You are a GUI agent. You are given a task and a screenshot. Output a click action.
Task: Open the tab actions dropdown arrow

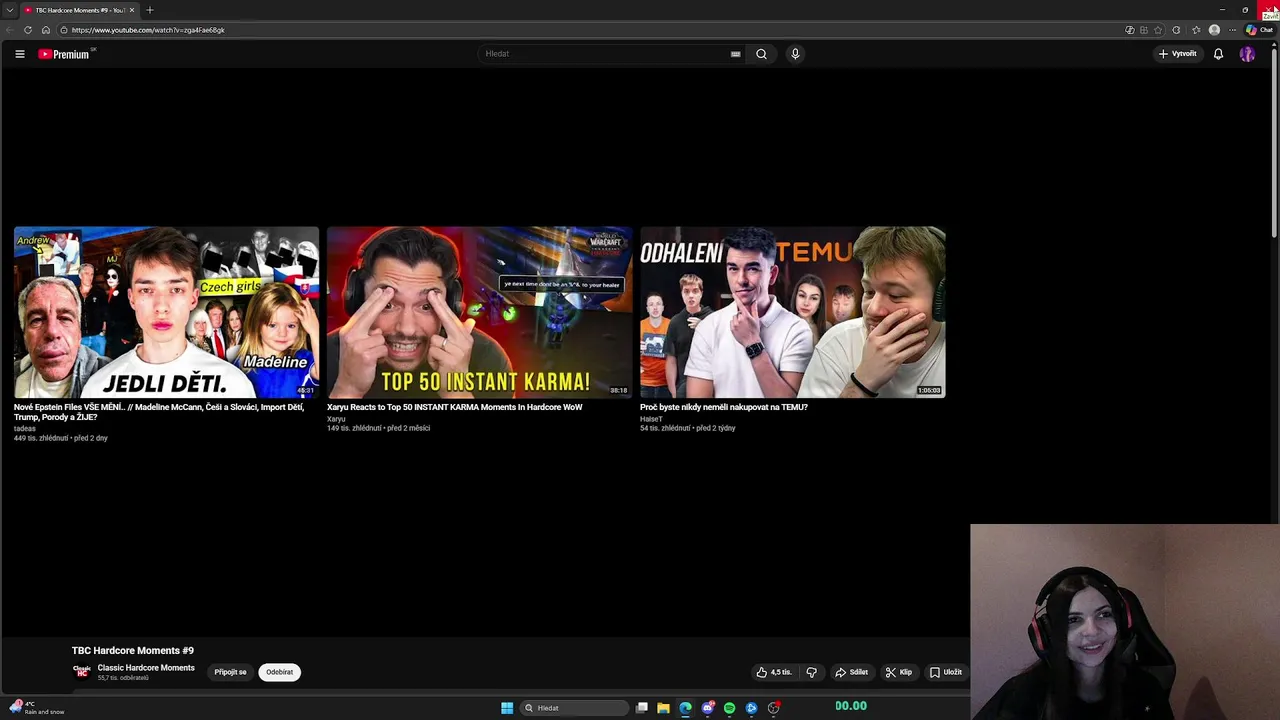(10, 10)
